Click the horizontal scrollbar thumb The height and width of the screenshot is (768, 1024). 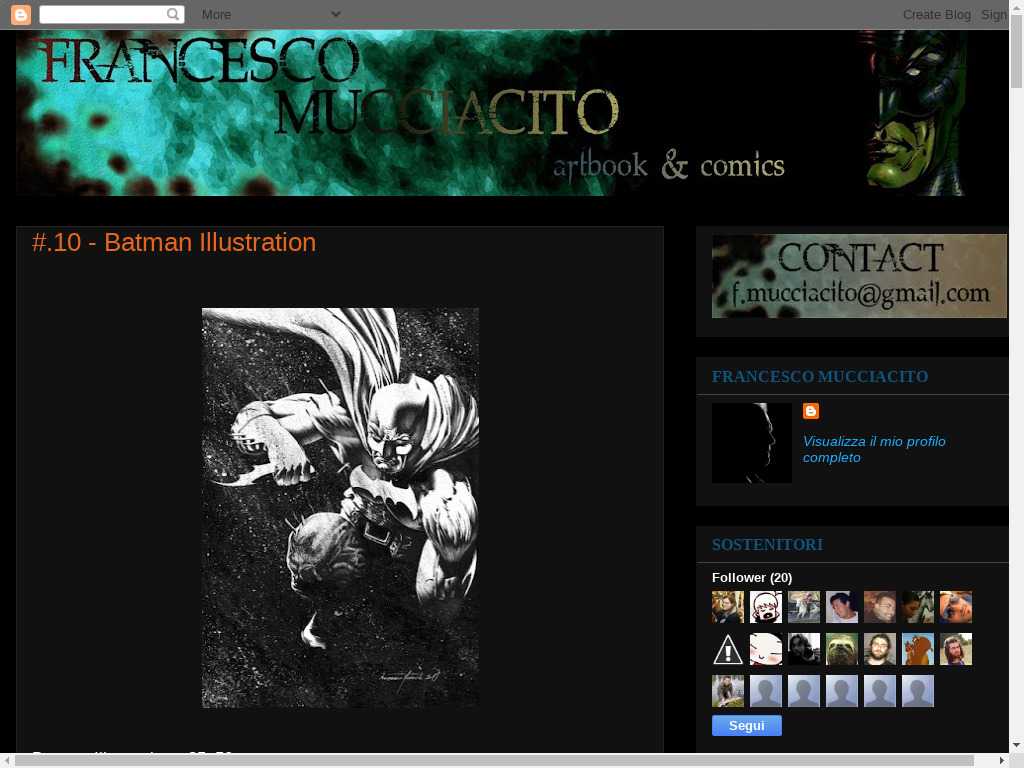(x=494, y=761)
